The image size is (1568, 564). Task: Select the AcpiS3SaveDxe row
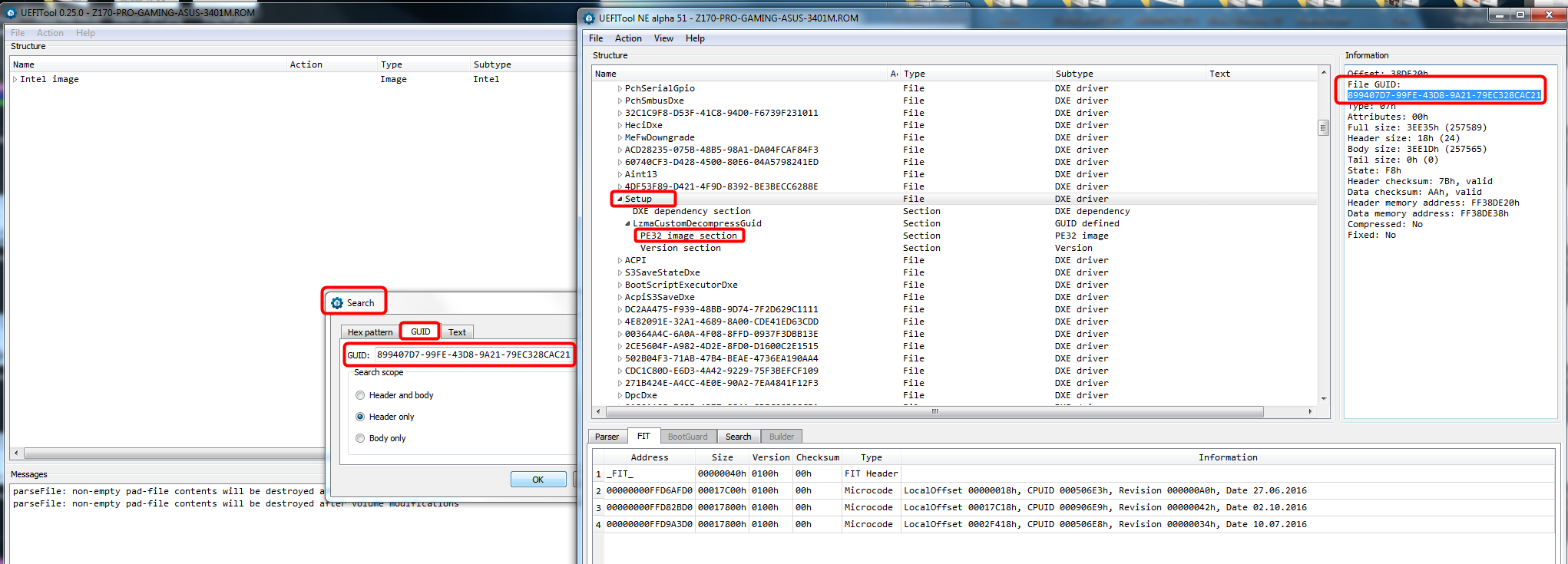click(659, 297)
